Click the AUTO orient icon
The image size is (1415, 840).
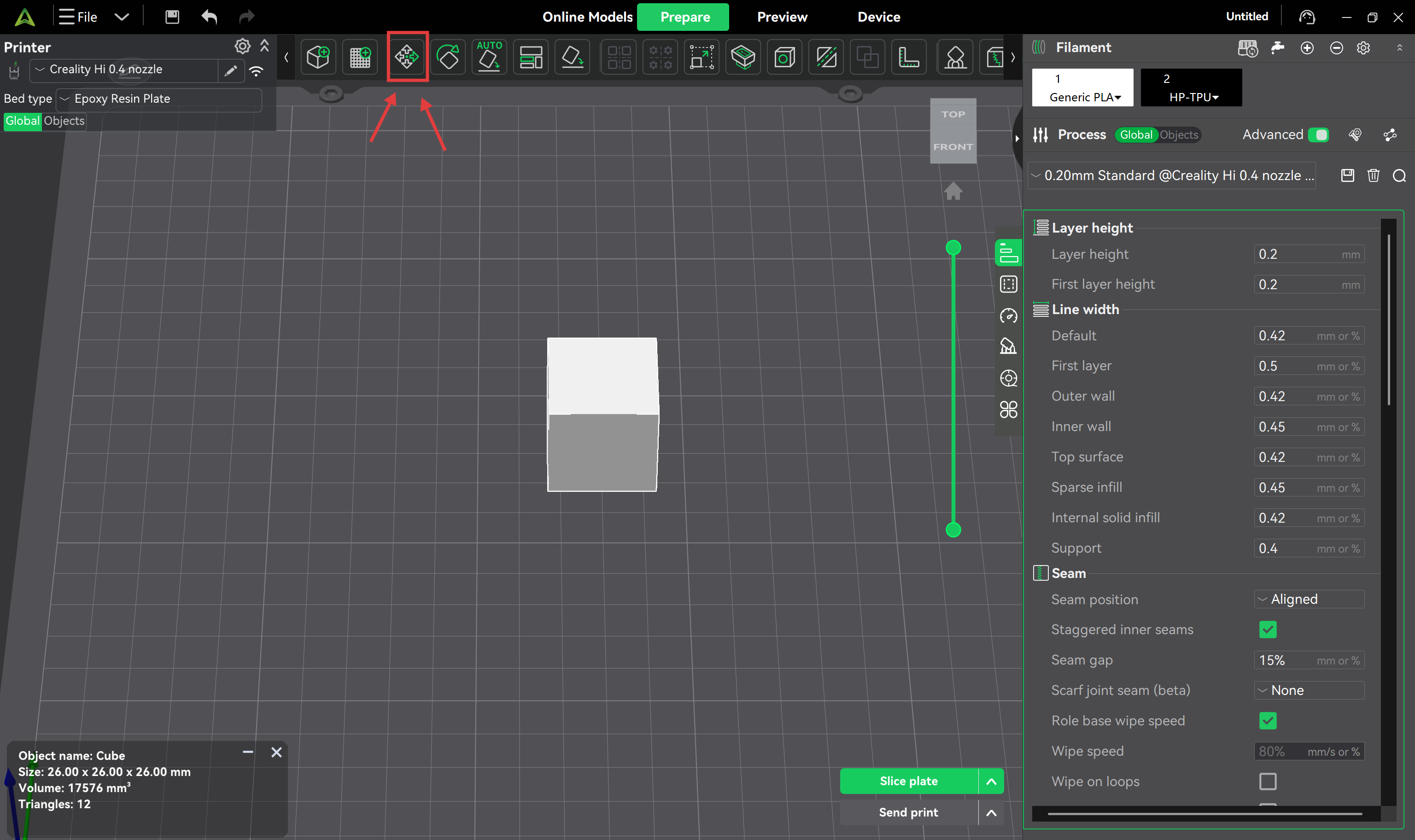tap(489, 57)
